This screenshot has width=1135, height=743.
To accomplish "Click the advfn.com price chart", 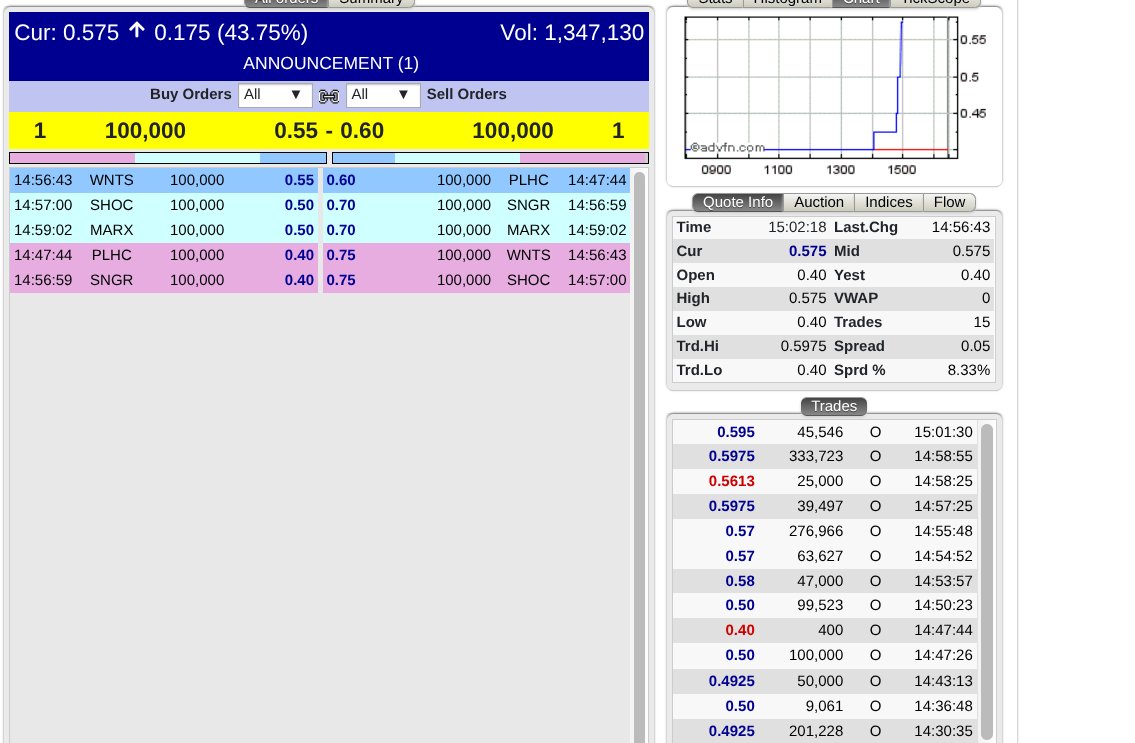I will [821, 88].
